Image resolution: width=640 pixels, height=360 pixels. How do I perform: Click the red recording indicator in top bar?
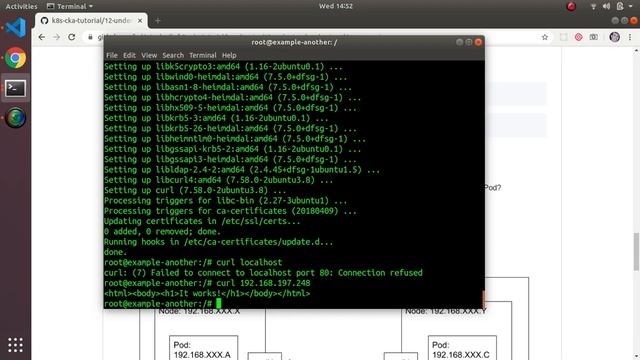[571, 6]
